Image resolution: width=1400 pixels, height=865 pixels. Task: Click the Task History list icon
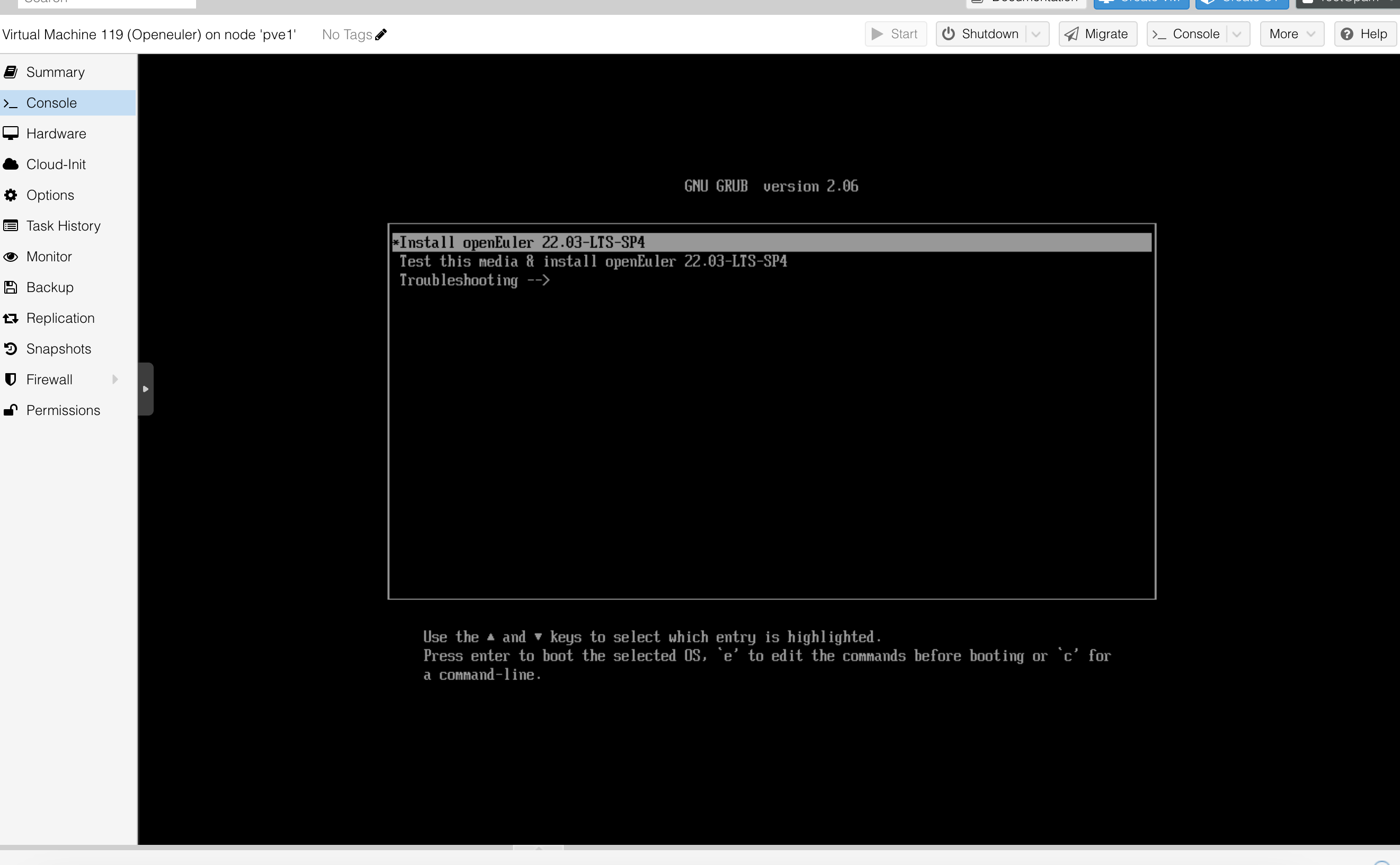[10, 226]
